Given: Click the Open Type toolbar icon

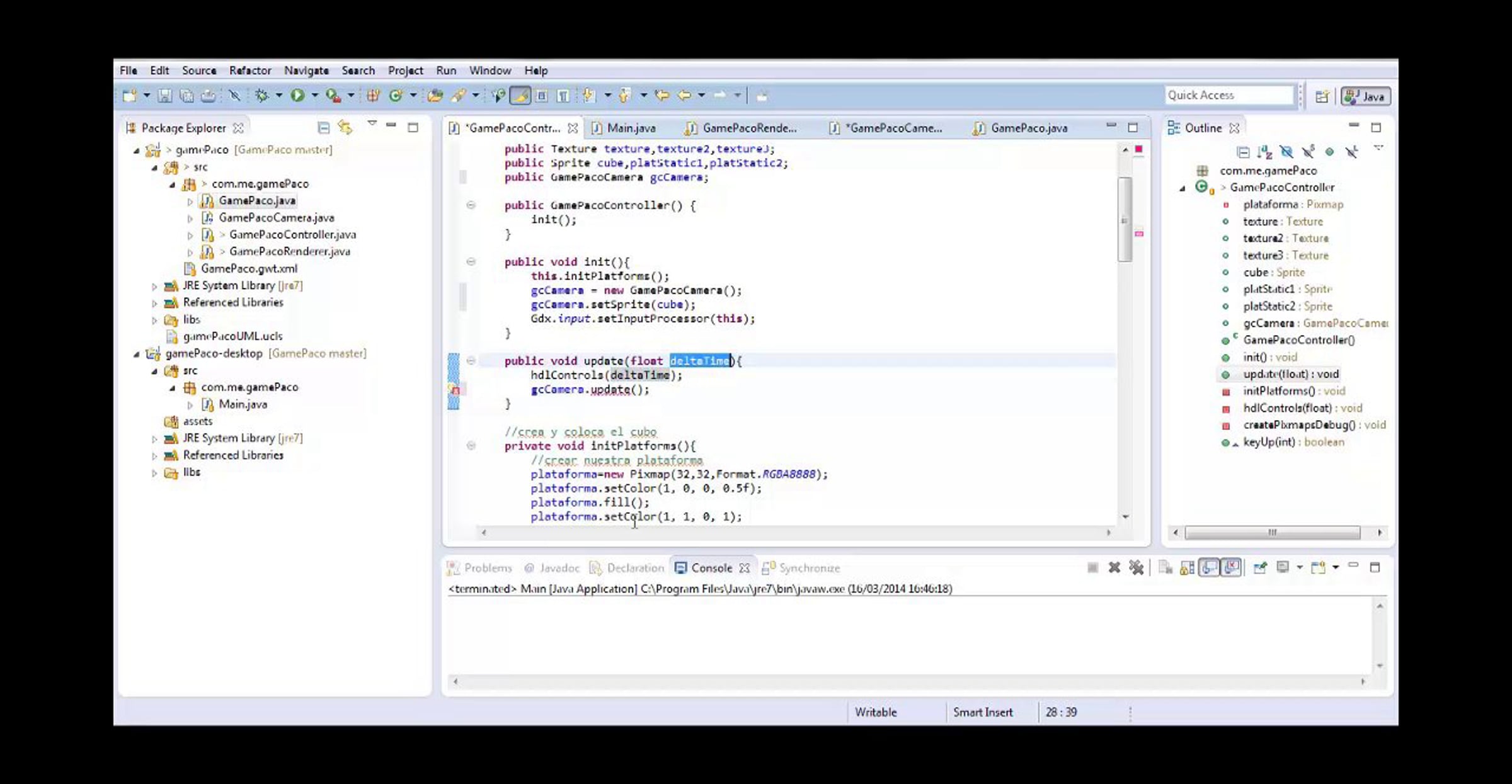Looking at the screenshot, I should click(x=435, y=96).
